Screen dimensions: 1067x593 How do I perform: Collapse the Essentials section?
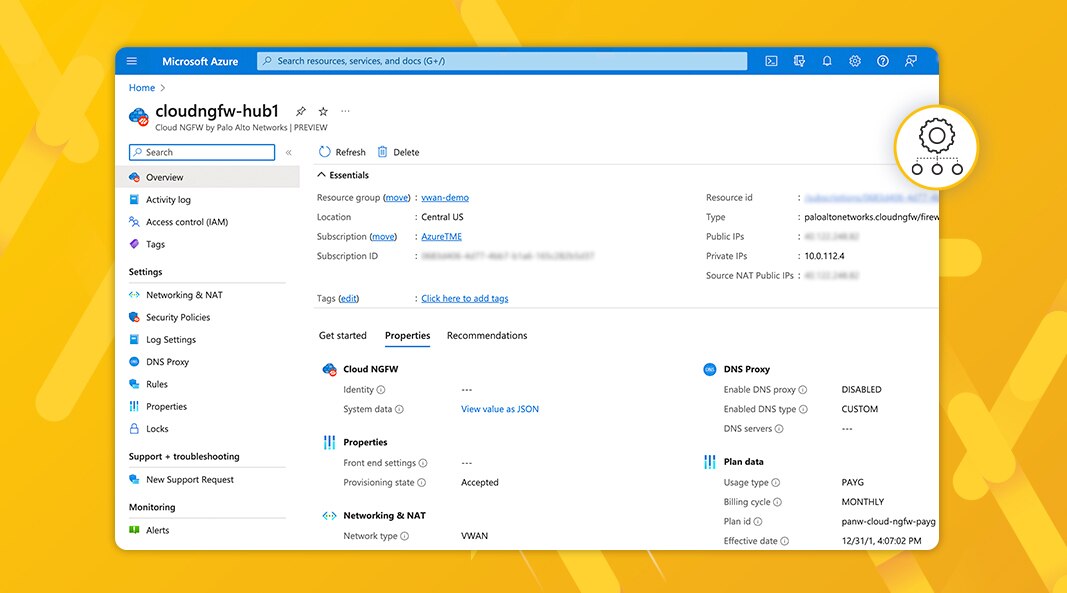click(322, 175)
